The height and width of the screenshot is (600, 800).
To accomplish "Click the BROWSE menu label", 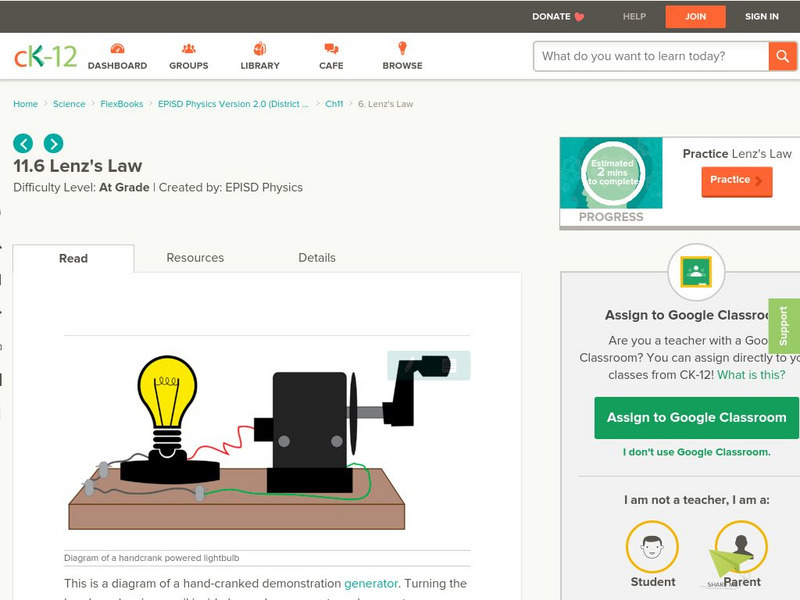I will [x=403, y=66].
